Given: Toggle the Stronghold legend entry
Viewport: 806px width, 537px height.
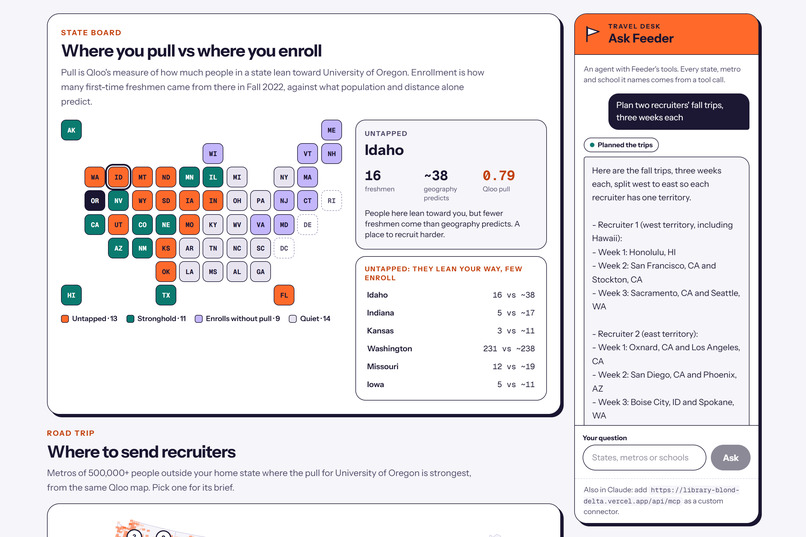Looking at the screenshot, I should 156,319.
